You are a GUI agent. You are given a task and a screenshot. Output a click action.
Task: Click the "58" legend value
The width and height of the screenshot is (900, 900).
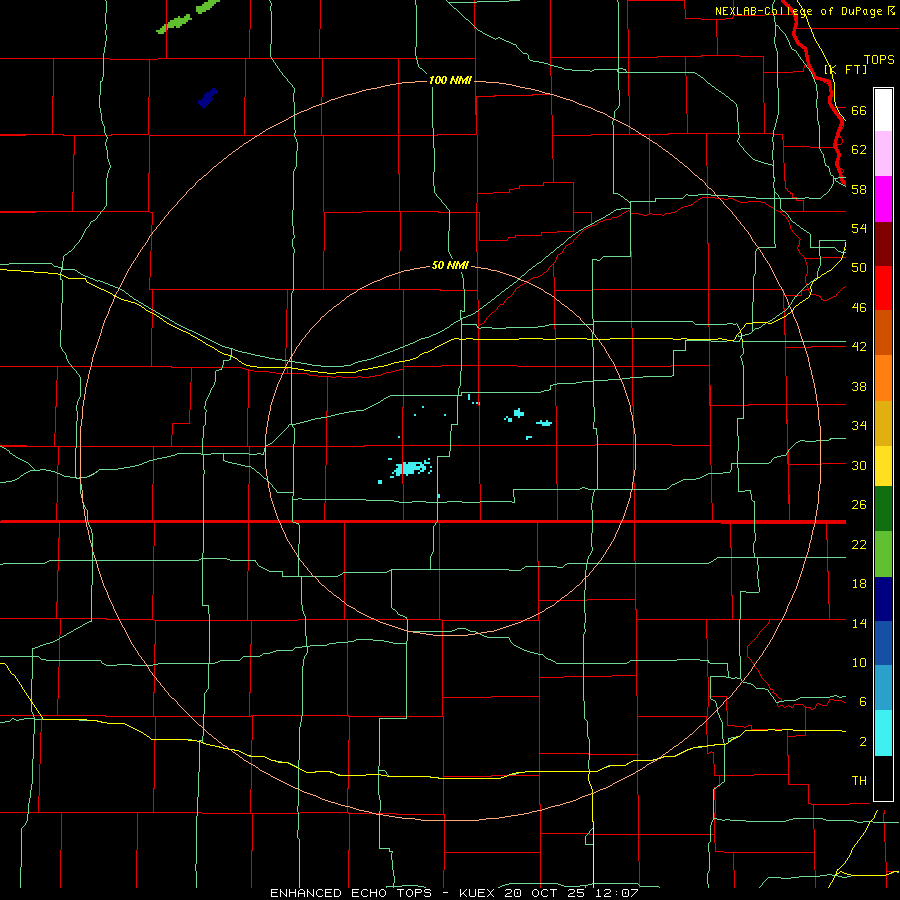click(859, 189)
